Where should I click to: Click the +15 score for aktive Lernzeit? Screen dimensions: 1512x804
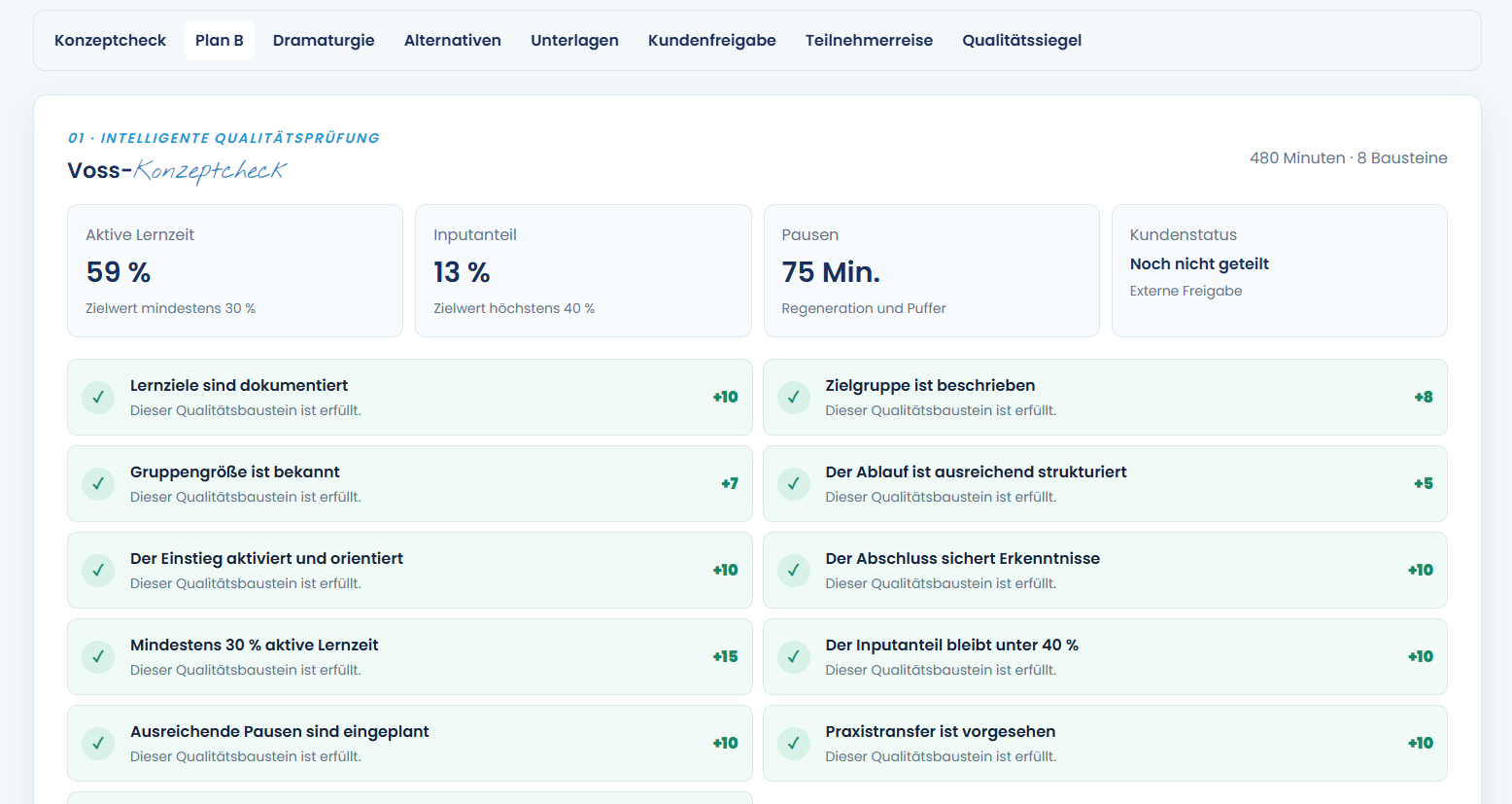tap(725, 656)
